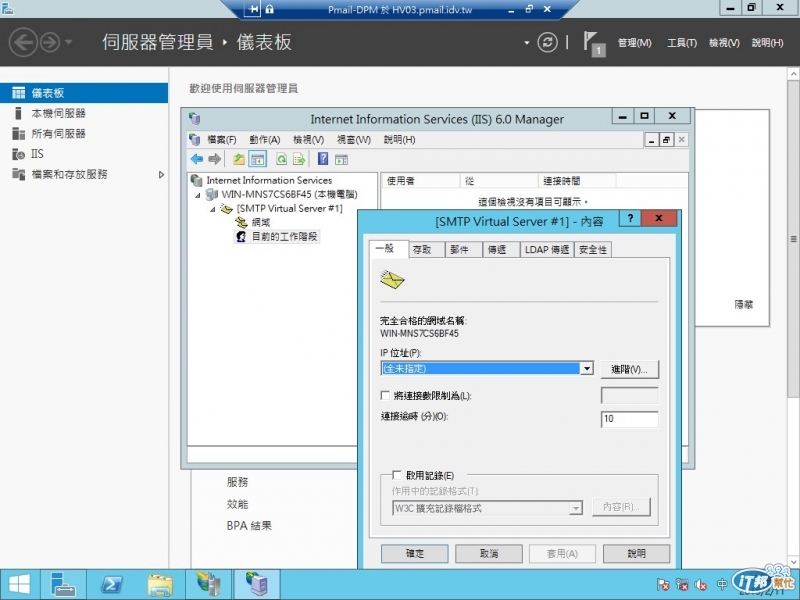800x600 pixels.
Task: Open the 安全性 tab
Action: [593, 249]
